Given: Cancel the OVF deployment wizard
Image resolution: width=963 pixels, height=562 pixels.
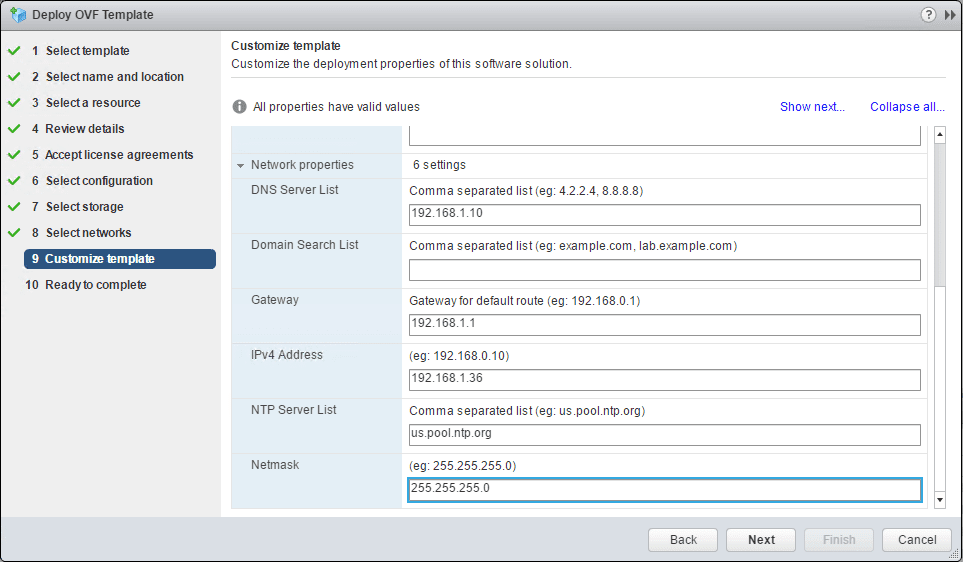Looking at the screenshot, I should (x=917, y=540).
